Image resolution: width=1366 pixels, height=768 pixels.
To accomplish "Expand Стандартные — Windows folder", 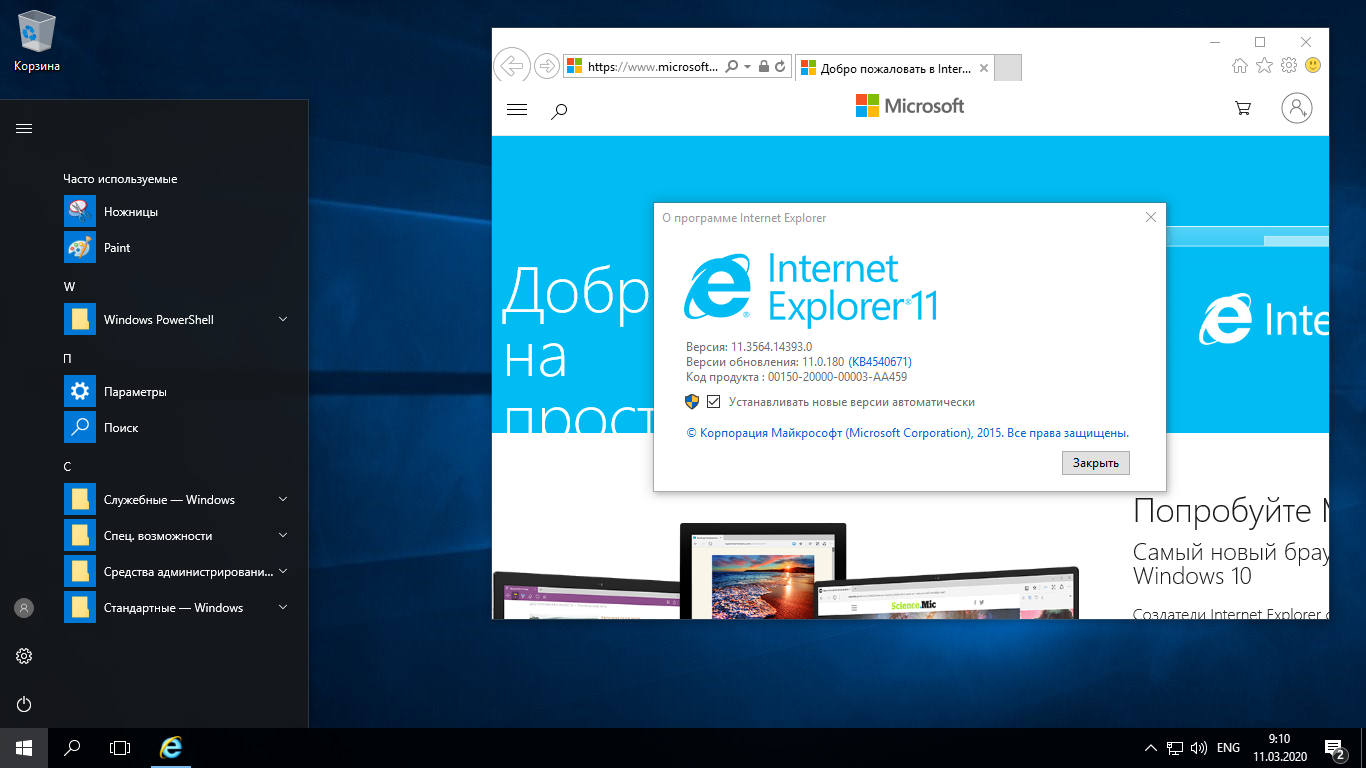I will tap(283, 608).
